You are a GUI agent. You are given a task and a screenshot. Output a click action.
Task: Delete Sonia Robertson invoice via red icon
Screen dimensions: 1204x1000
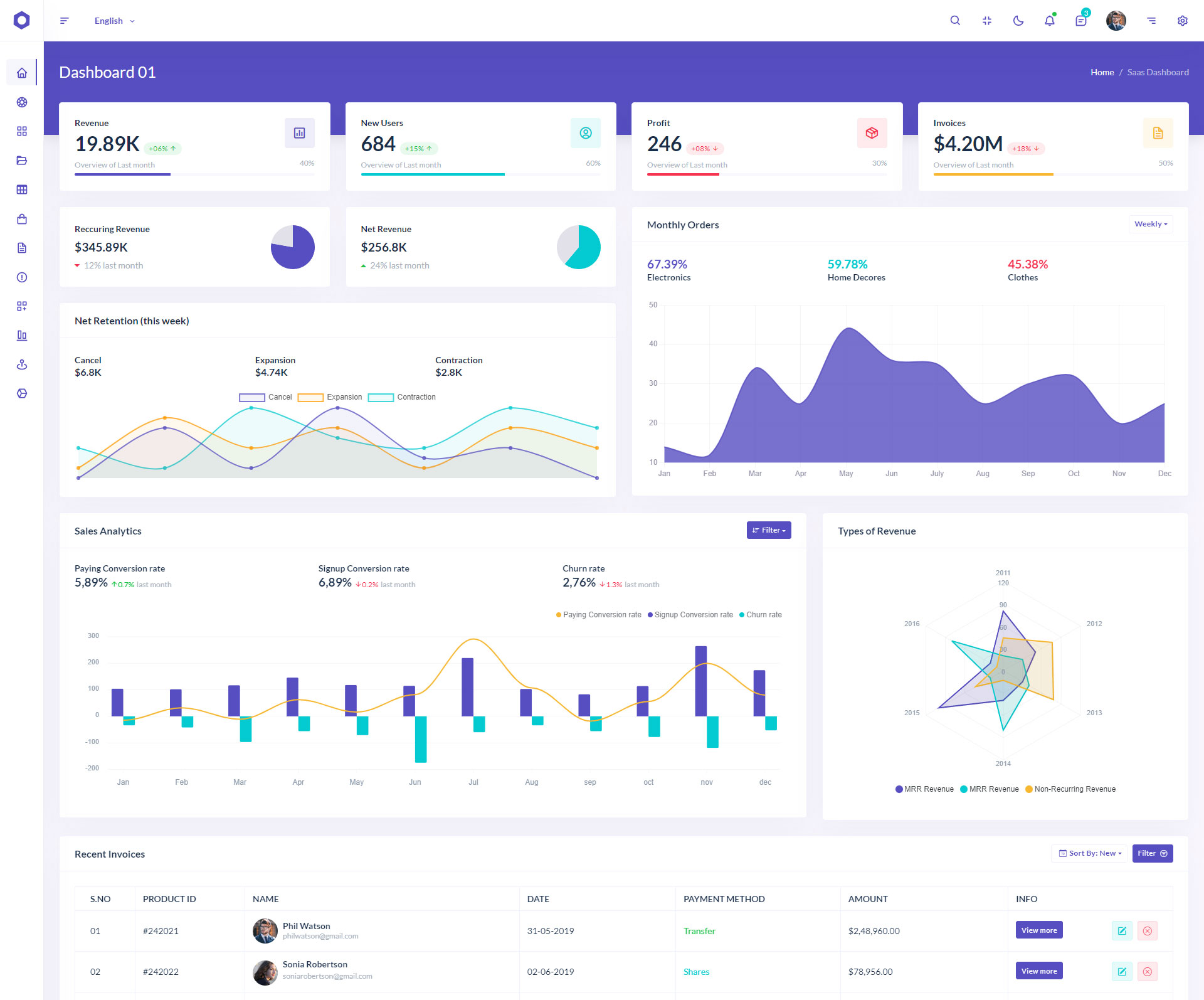(x=1148, y=972)
